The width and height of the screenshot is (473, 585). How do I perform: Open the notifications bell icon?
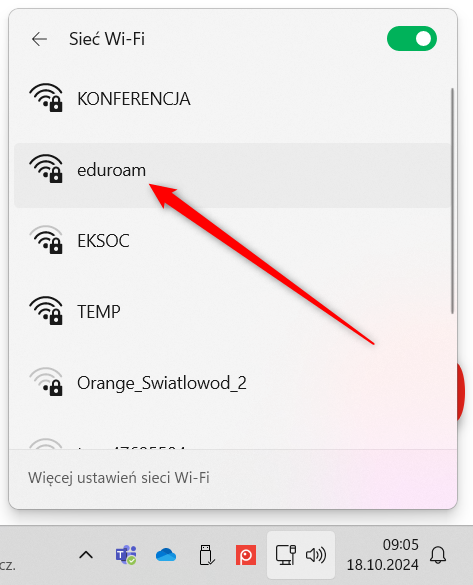tap(438, 555)
